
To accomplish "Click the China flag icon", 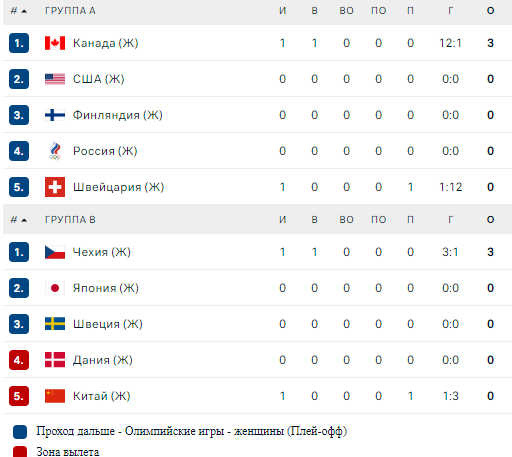I will point(55,396).
